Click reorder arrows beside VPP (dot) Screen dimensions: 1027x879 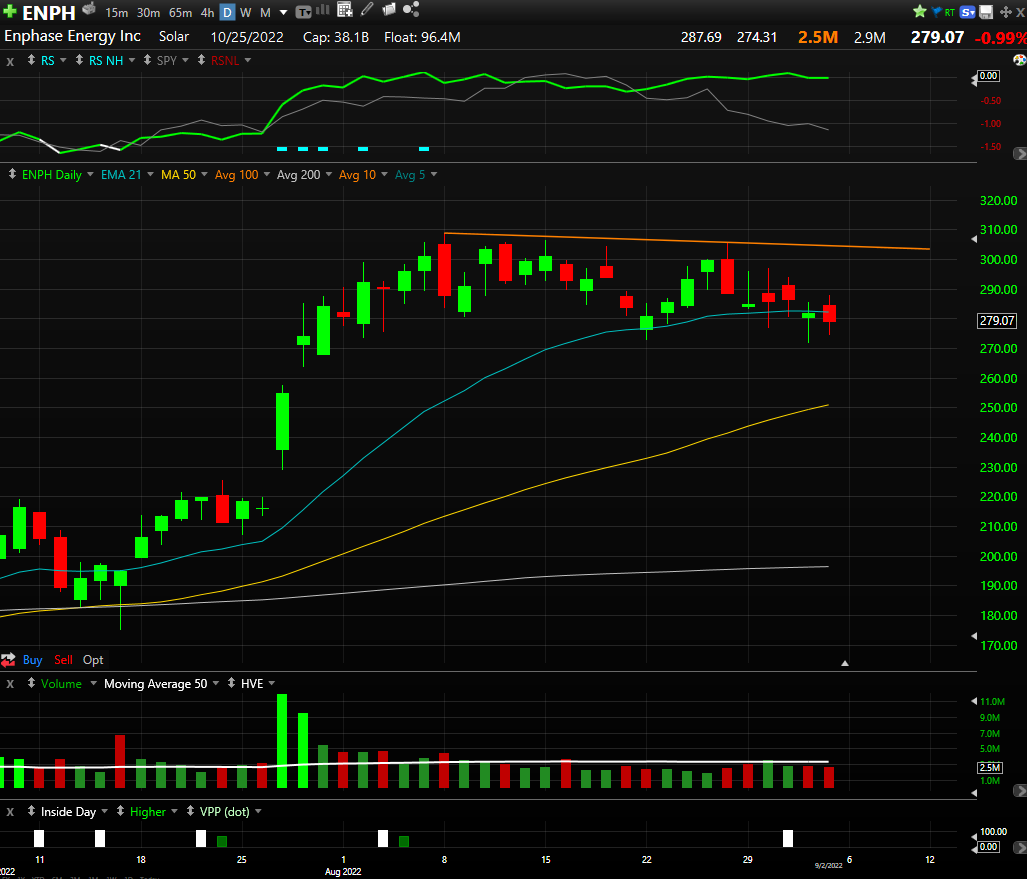(190, 811)
